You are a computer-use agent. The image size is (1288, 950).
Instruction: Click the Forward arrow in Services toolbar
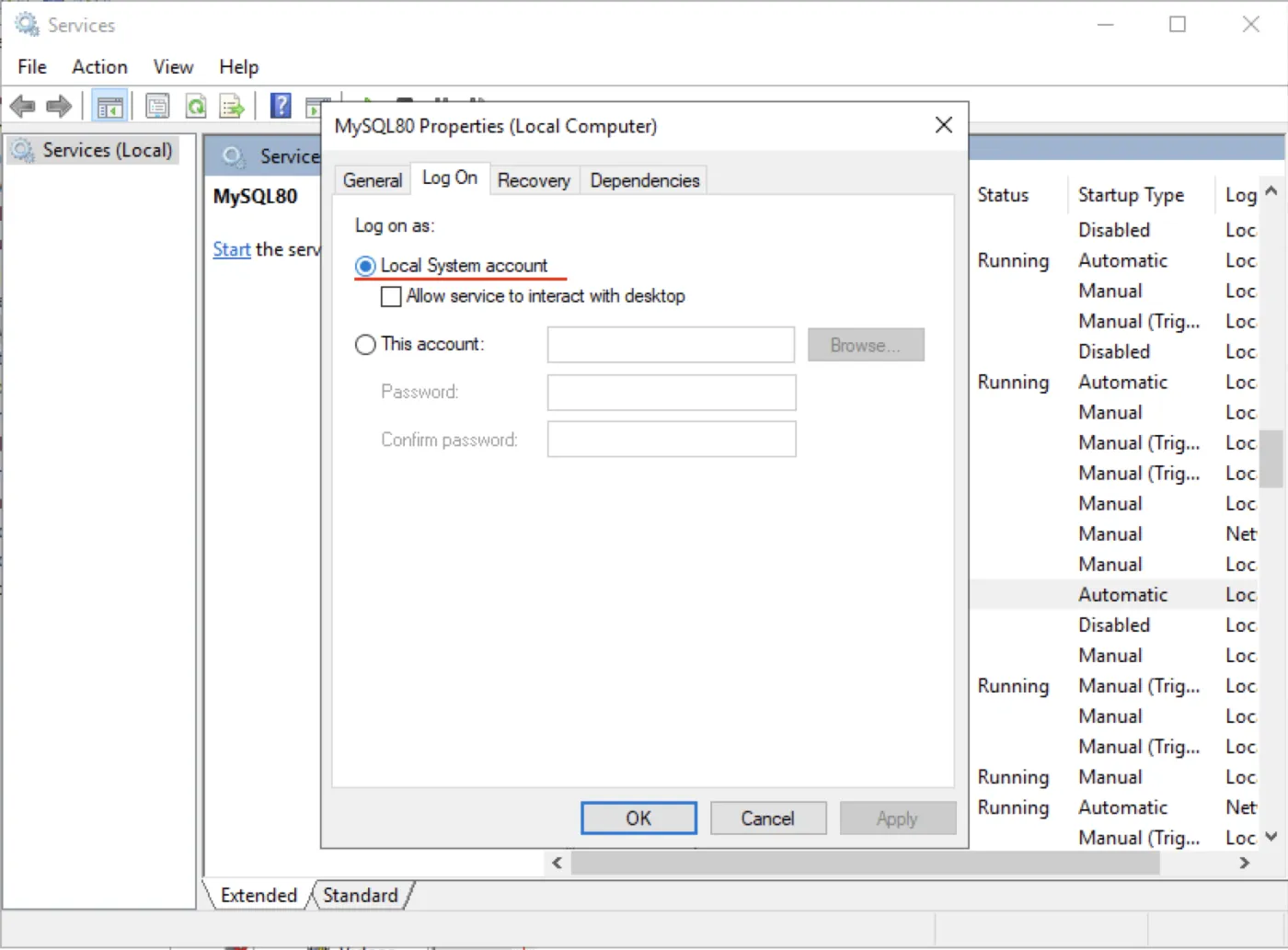[x=59, y=107]
